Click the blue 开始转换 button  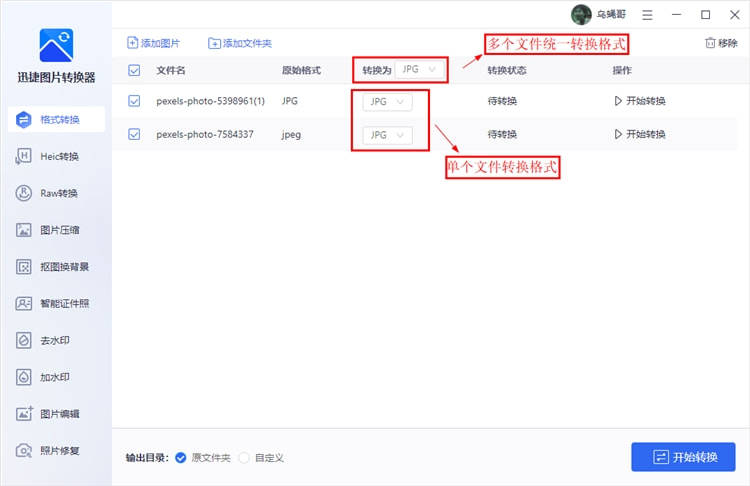click(684, 457)
